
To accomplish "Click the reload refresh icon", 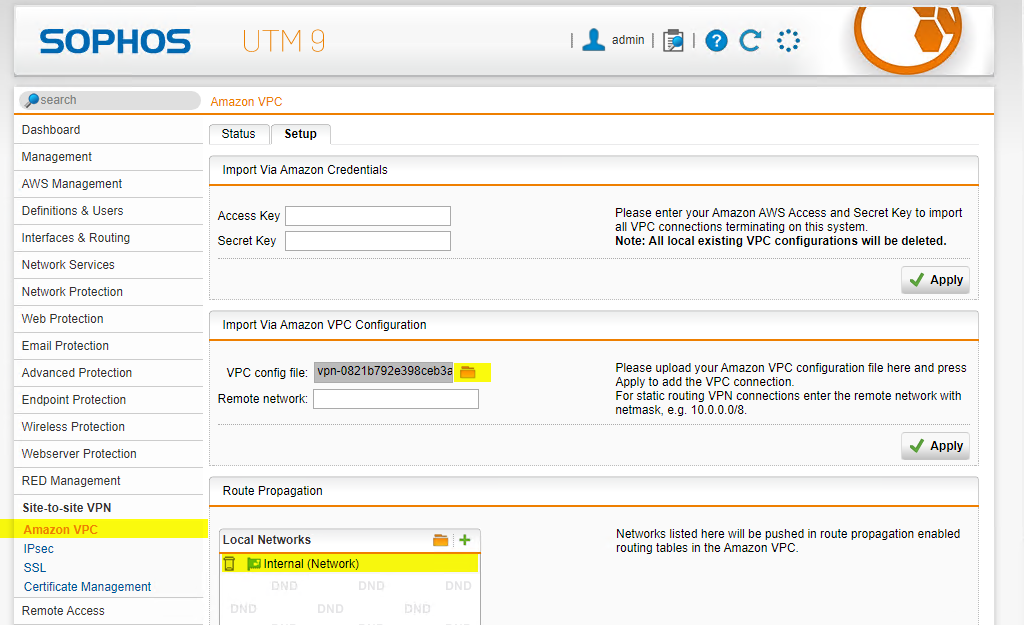I will coord(750,41).
